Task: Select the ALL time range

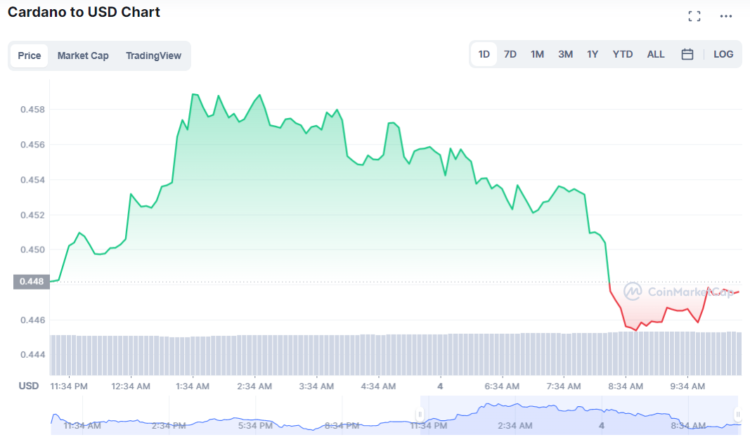Action: coord(656,54)
